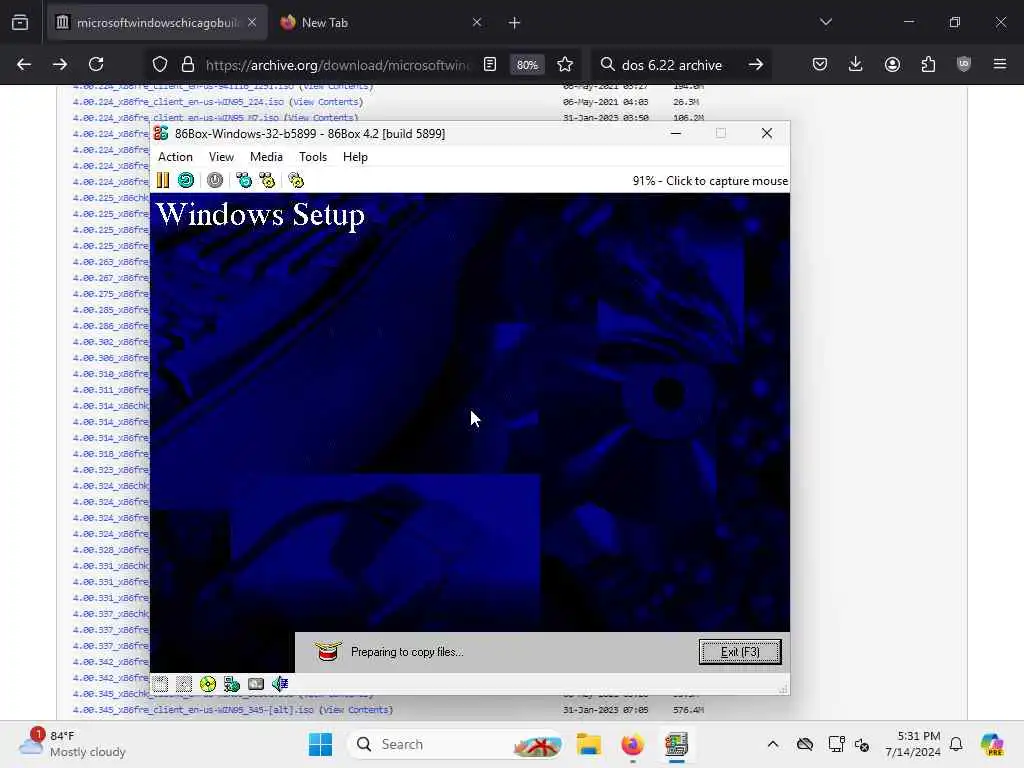Click the archive.org URL address field

(x=337, y=65)
